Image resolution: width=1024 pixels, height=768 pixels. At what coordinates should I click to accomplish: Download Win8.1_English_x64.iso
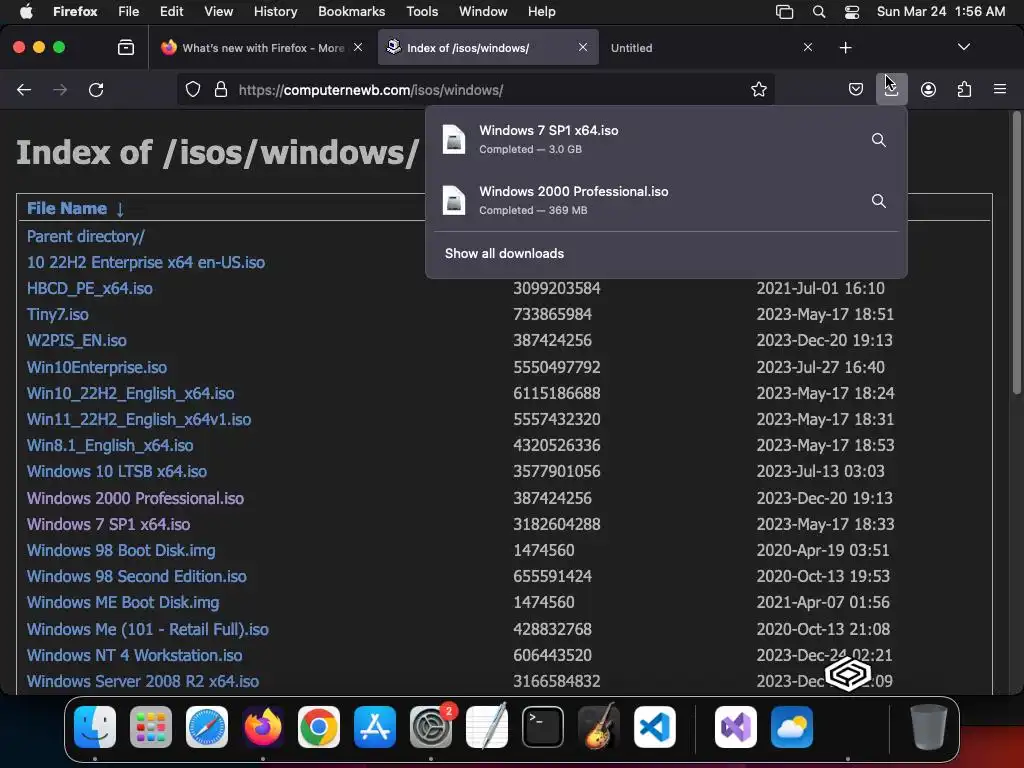pos(110,445)
